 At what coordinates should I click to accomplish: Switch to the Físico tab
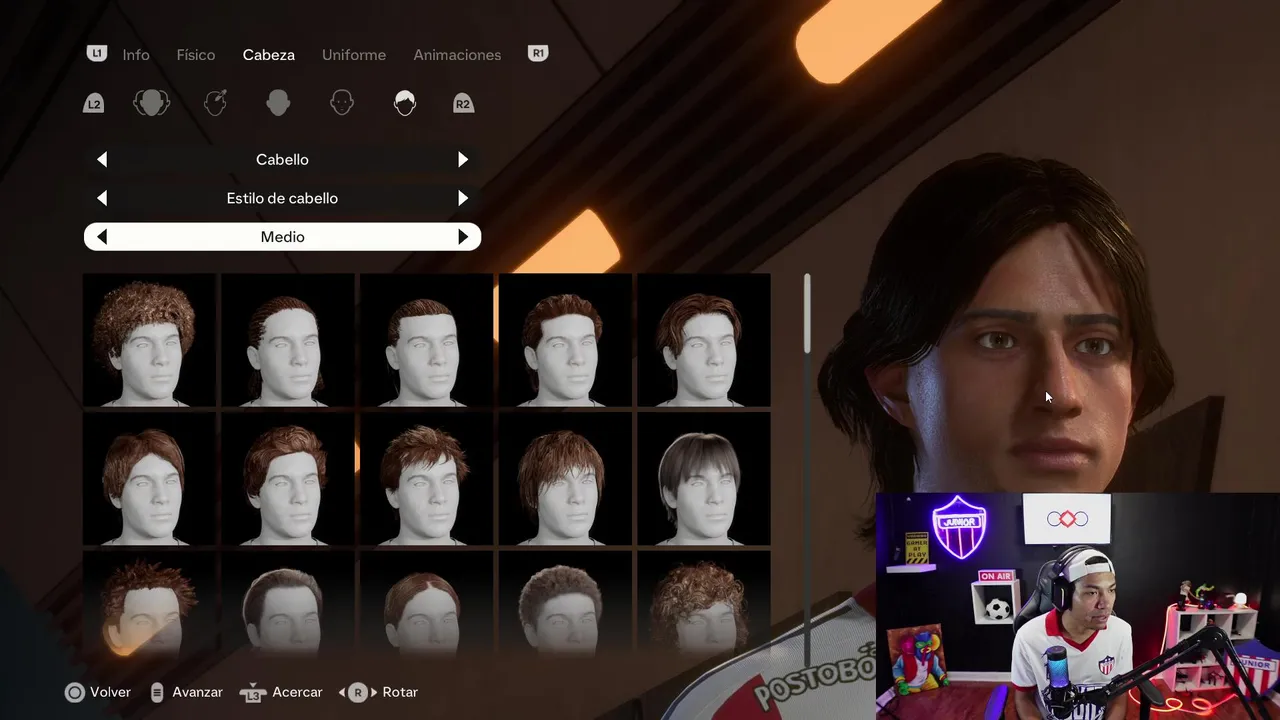point(196,55)
